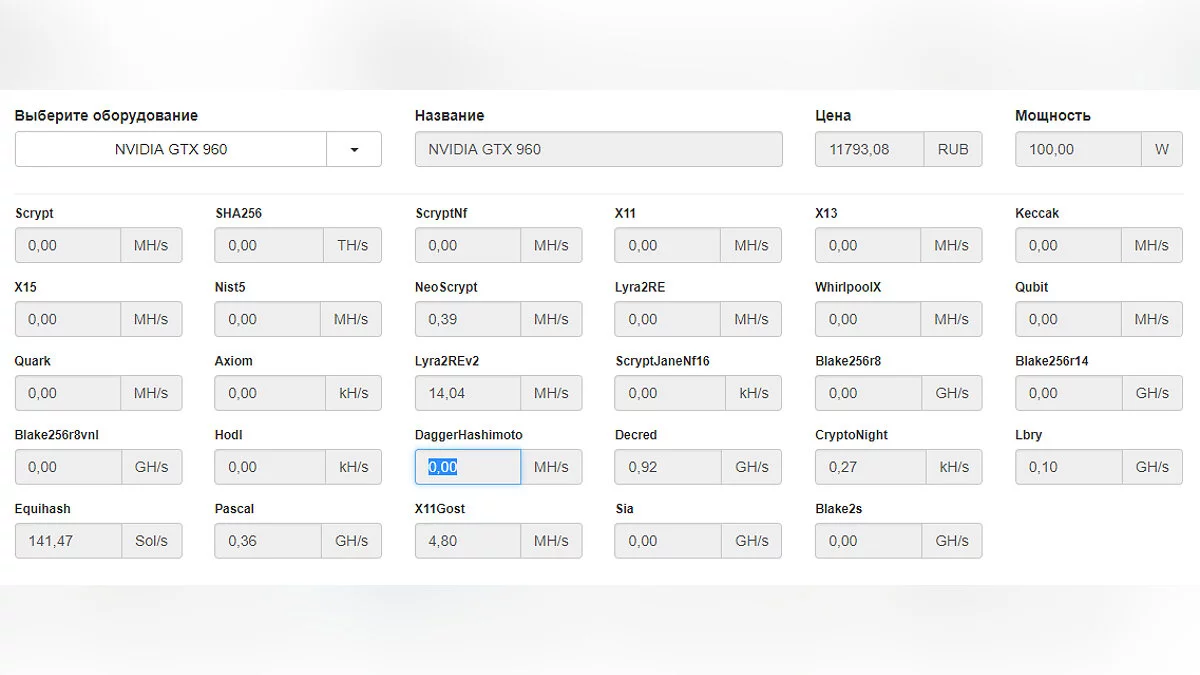Edit the X11Gost value 4,80
1200x675 pixels.
tap(468, 541)
